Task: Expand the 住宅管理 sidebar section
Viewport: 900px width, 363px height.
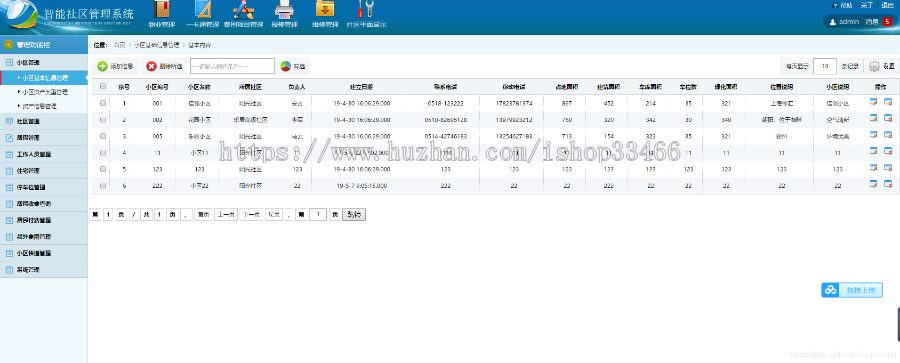Action: click(44, 171)
